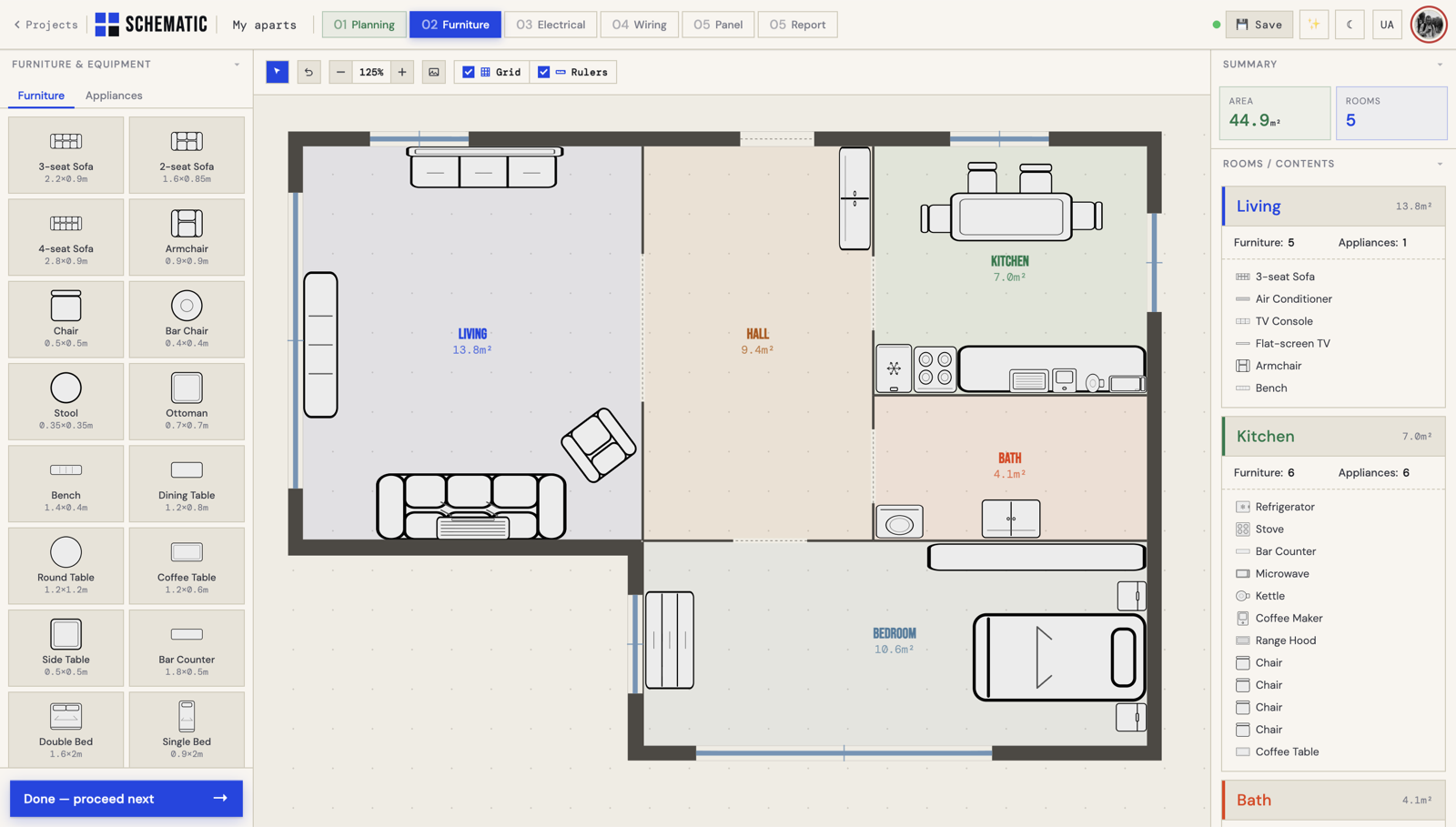The height and width of the screenshot is (827, 1456).
Task: Toggle dark mode moon icon
Action: [x=1350, y=25]
